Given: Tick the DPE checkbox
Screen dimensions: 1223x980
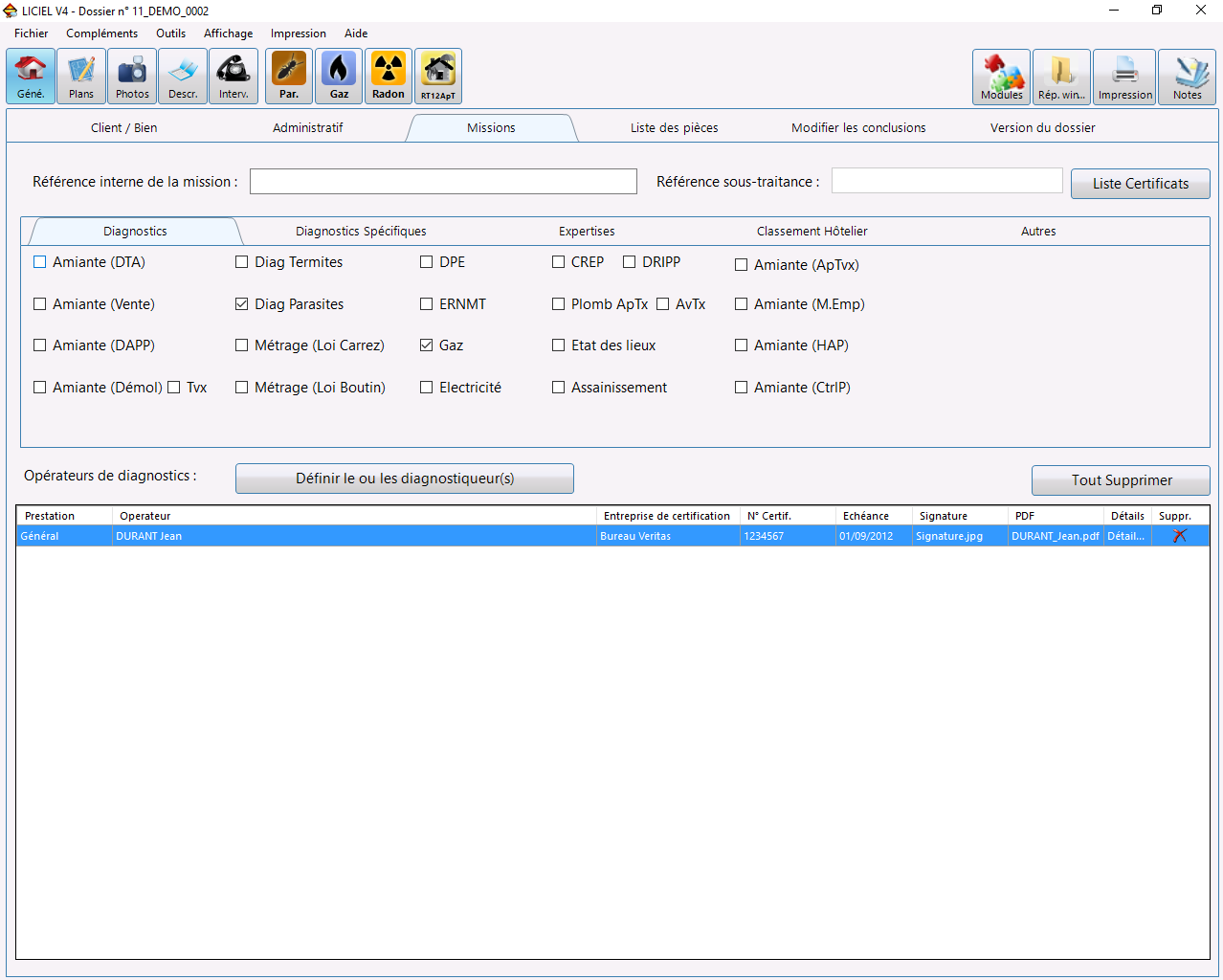Looking at the screenshot, I should [427, 262].
